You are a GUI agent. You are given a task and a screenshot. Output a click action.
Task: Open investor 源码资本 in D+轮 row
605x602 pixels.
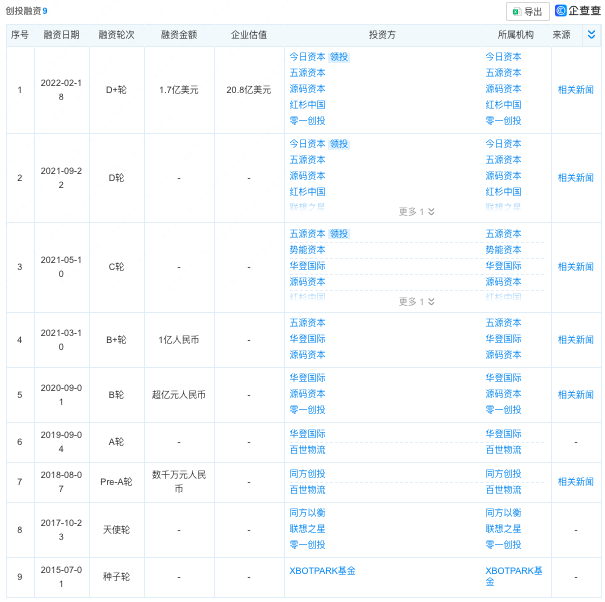[308, 89]
